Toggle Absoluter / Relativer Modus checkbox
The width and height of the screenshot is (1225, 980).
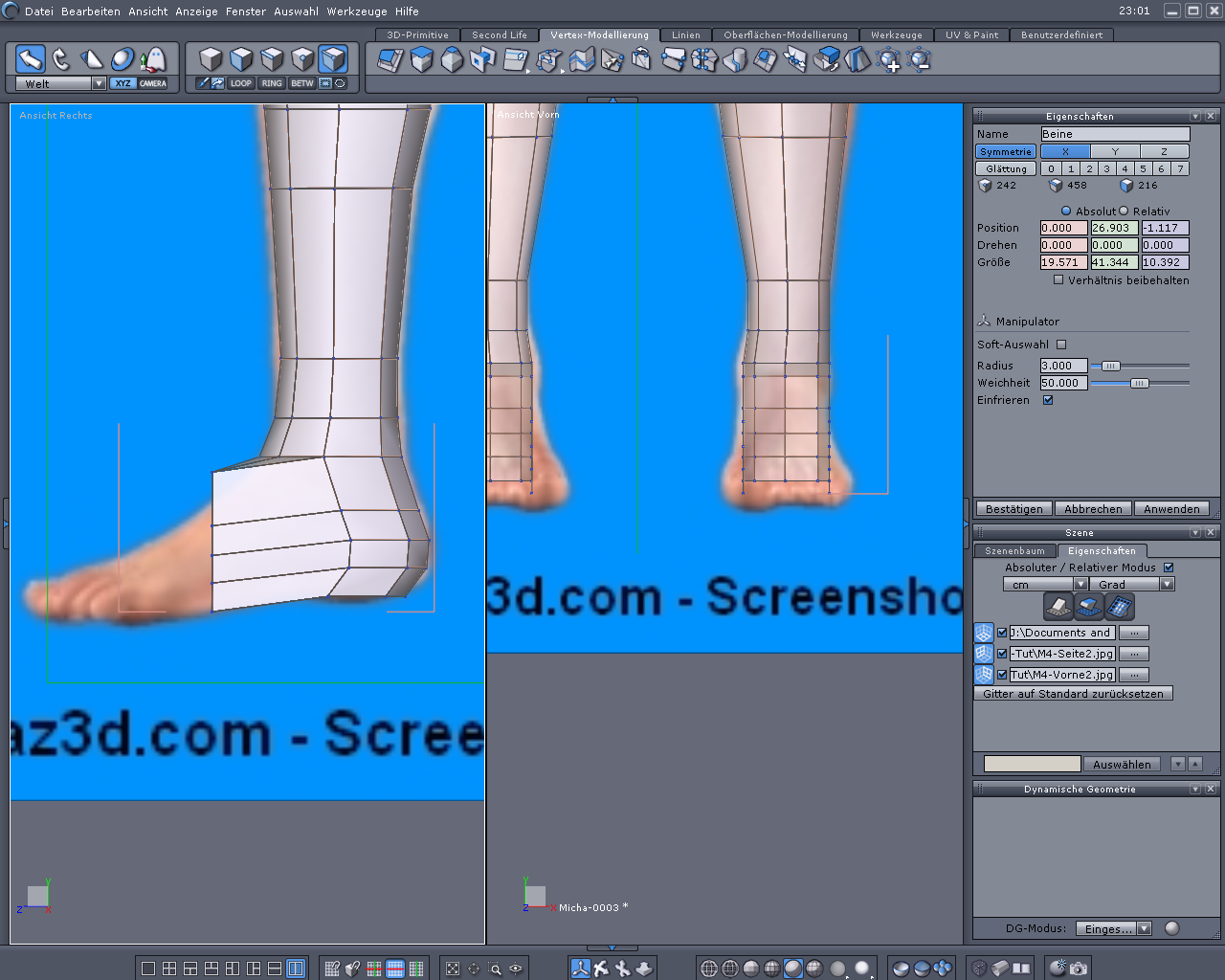(1169, 568)
